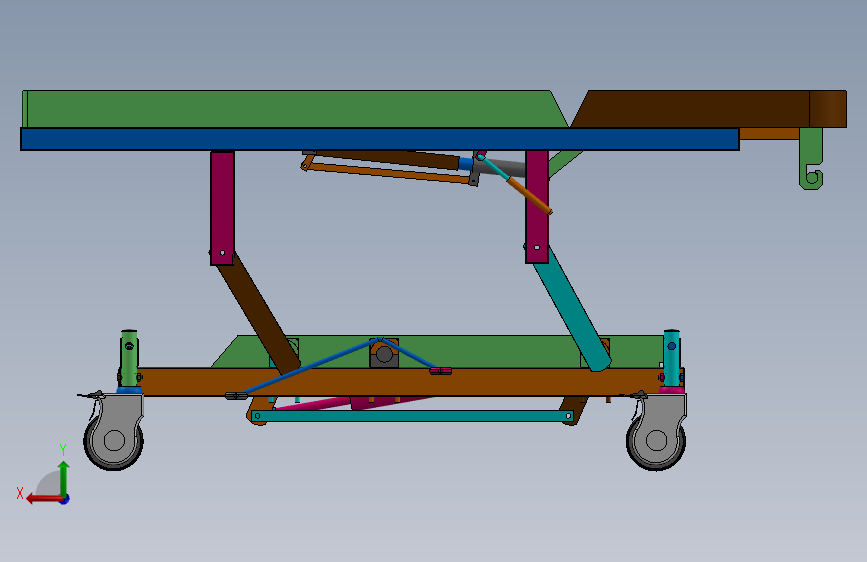Select the teal horizontal link bar under base
The width and height of the screenshot is (867, 562).
pyautogui.click(x=413, y=416)
